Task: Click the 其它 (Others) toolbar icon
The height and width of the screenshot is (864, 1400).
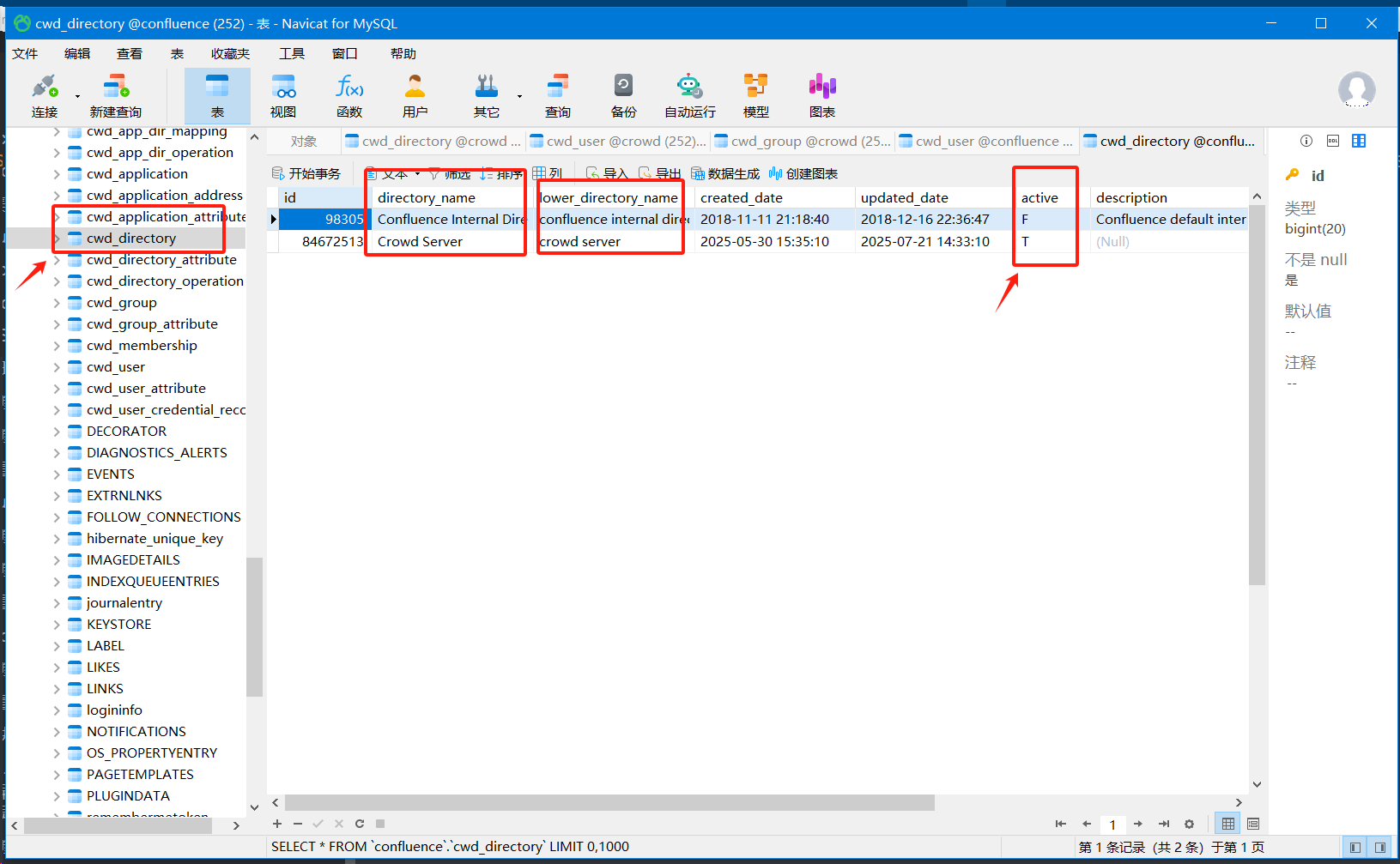Action: coord(487,95)
